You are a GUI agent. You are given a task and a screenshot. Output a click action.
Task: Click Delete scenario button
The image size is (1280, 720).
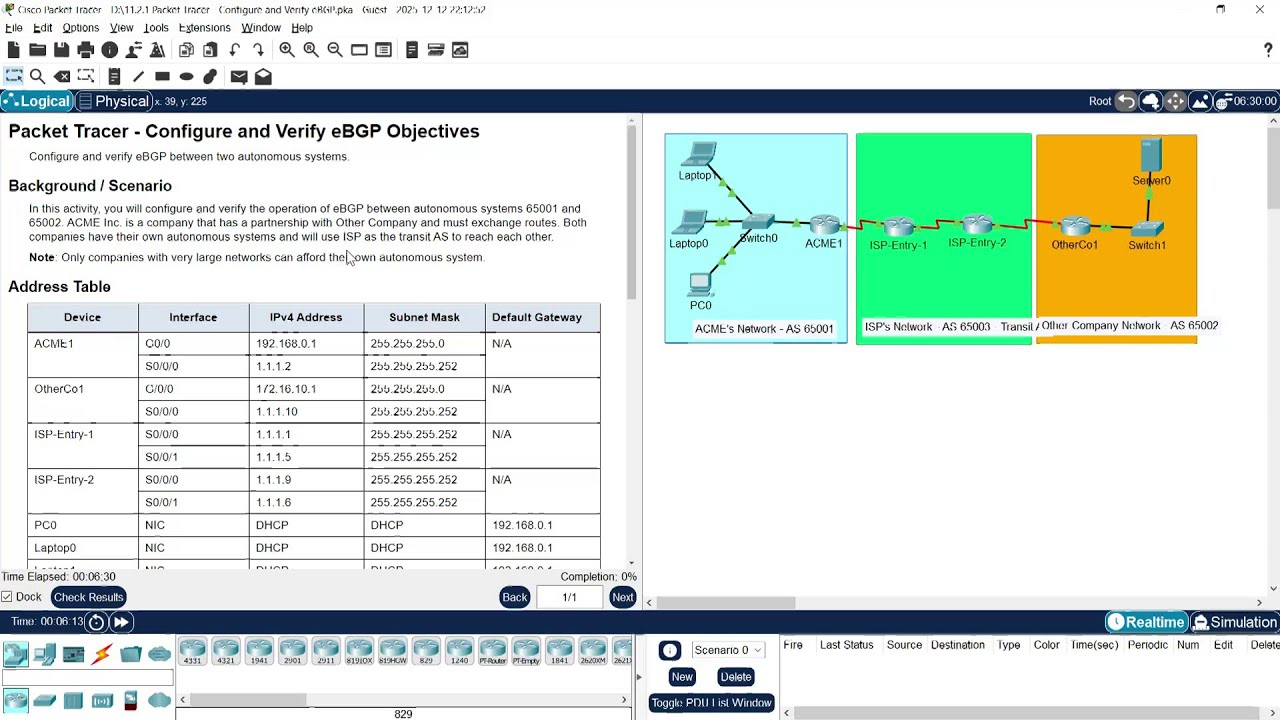click(735, 677)
